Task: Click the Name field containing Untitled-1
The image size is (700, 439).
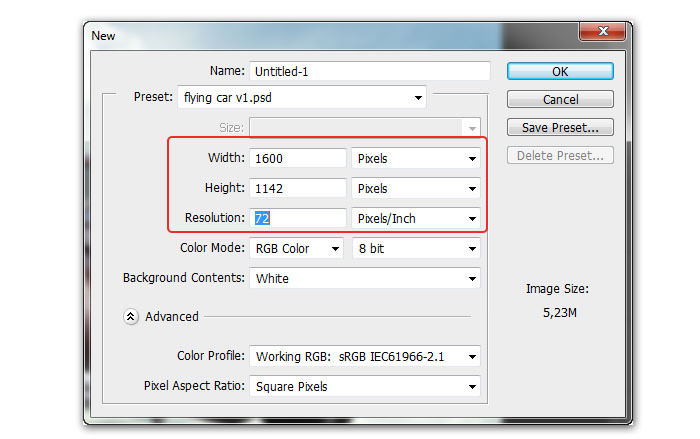Action: (x=369, y=71)
